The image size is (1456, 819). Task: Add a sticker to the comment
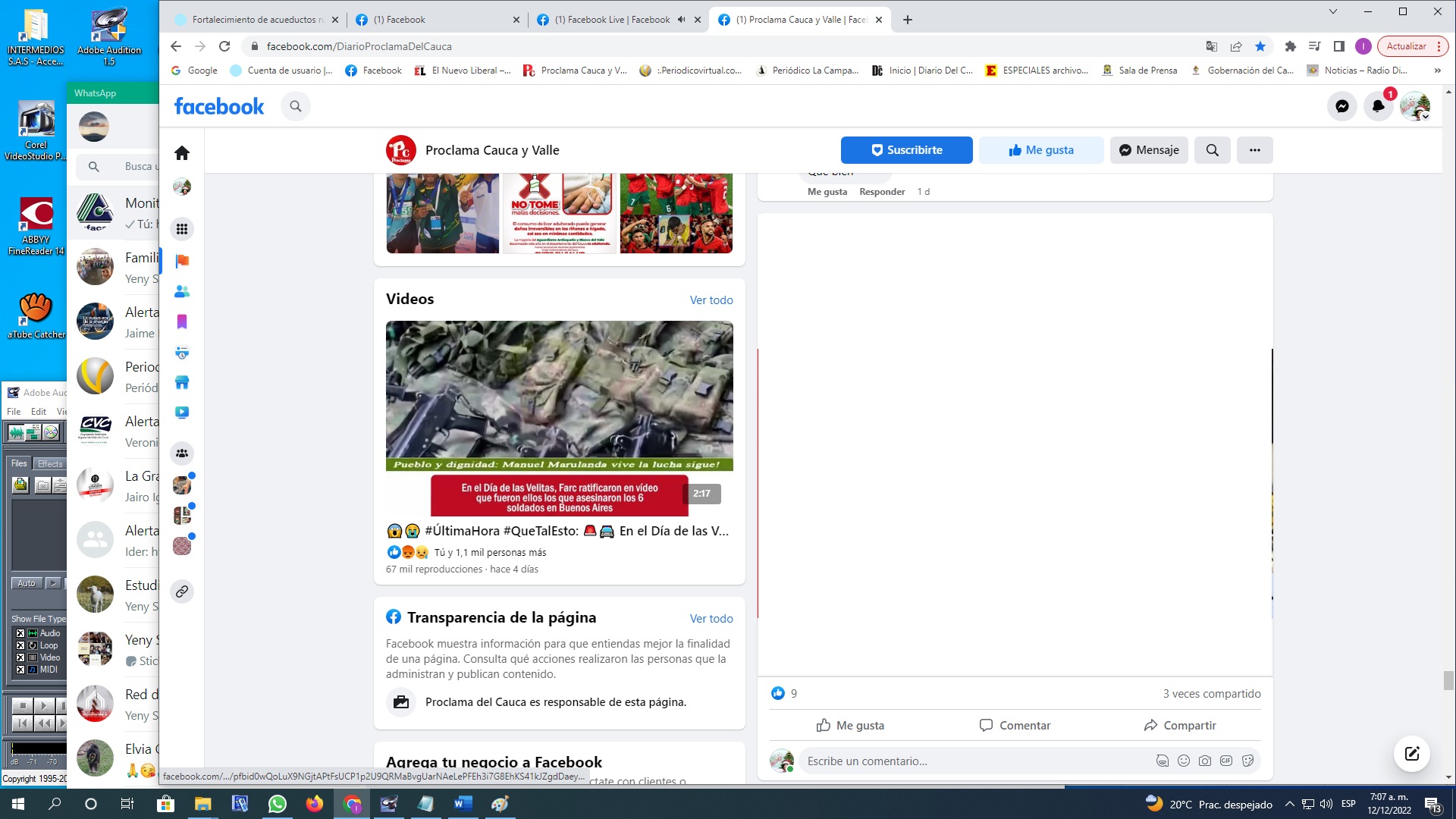[x=1247, y=761]
